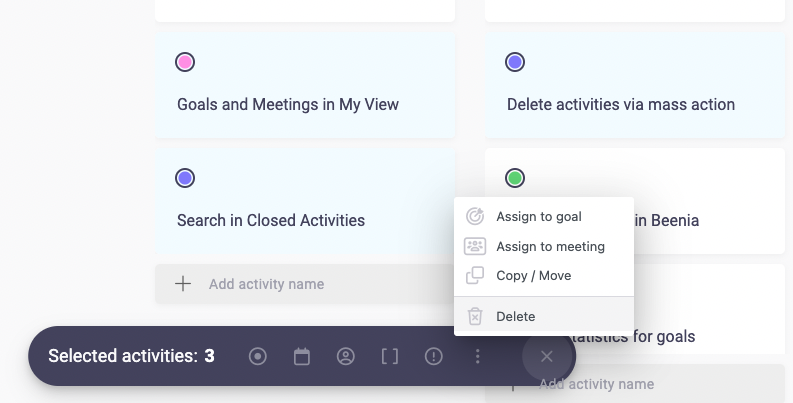Click the status circle icon in selection bar
793x403 pixels.
pos(258,356)
